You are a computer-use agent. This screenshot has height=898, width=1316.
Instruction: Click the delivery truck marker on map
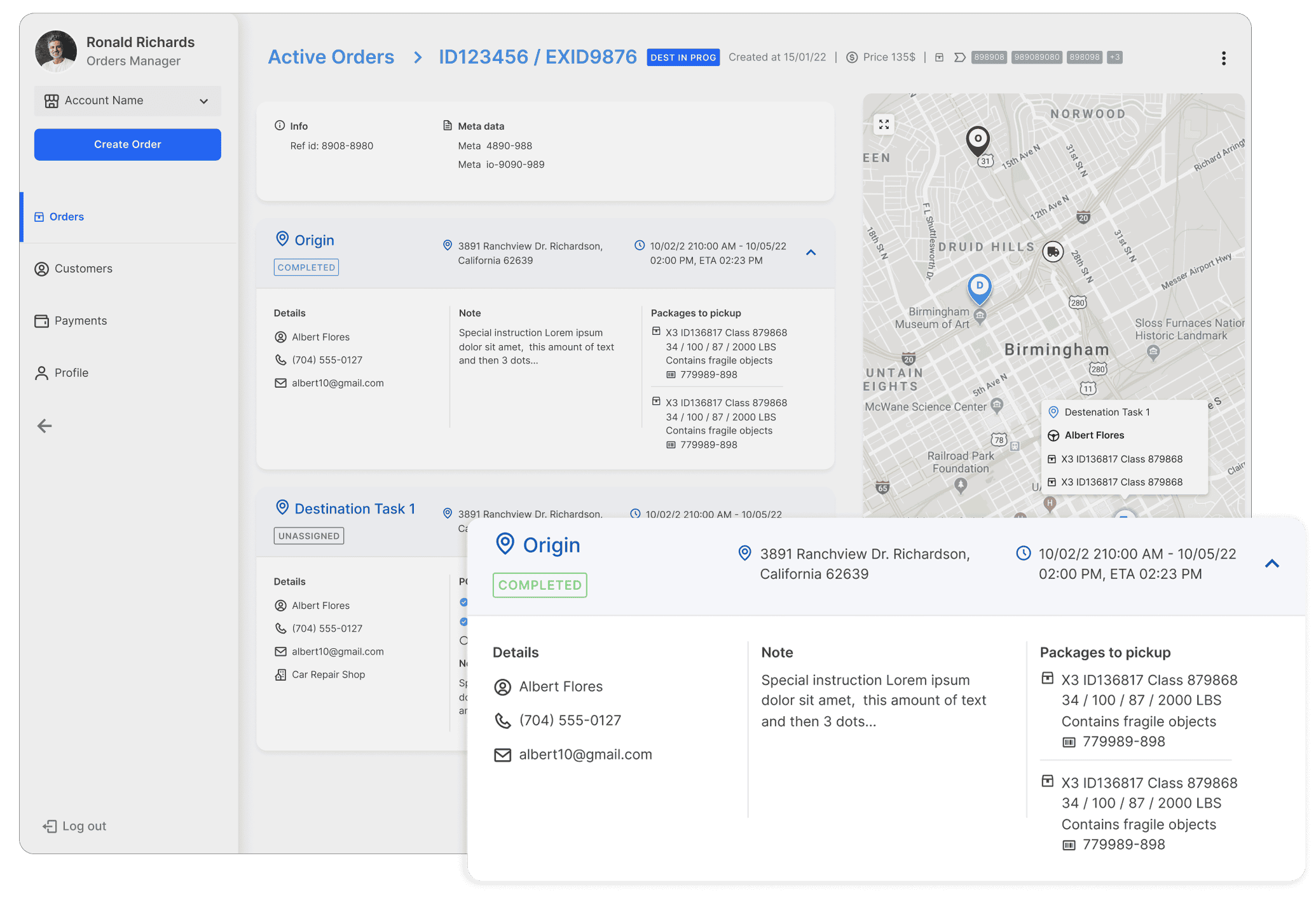1053,252
